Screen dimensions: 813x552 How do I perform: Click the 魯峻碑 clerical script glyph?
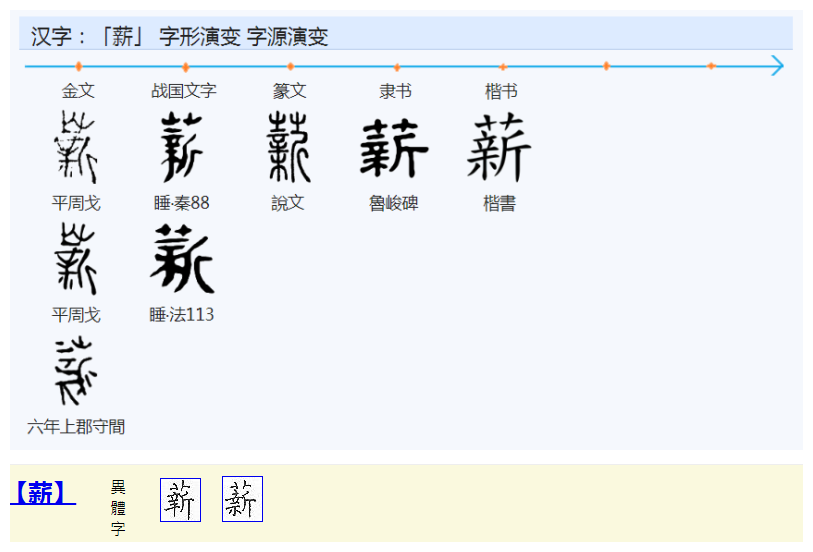(394, 148)
